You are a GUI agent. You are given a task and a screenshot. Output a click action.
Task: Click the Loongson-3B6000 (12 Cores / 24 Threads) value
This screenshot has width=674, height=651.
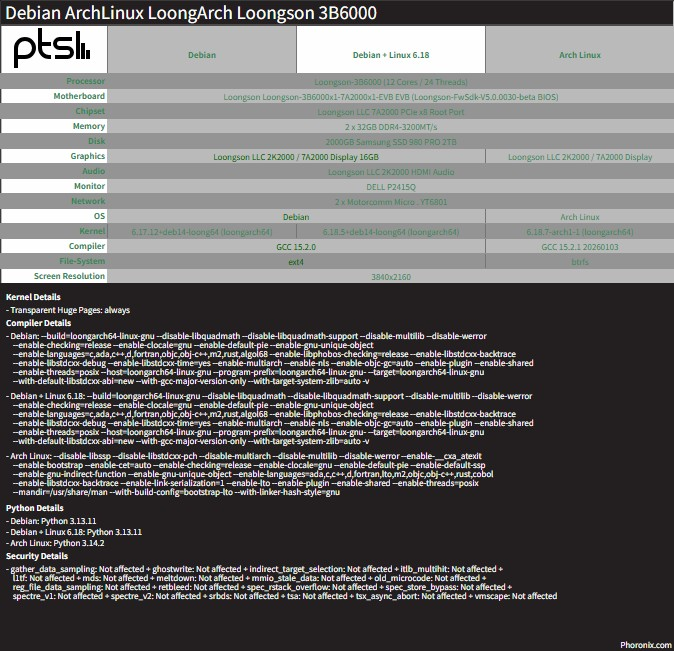pos(391,82)
